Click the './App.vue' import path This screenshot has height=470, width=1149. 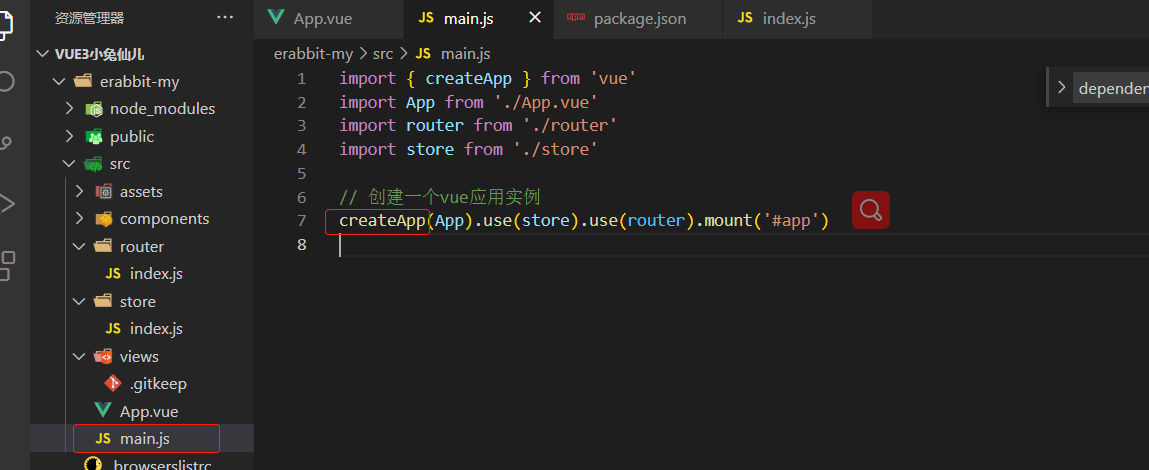coord(547,102)
